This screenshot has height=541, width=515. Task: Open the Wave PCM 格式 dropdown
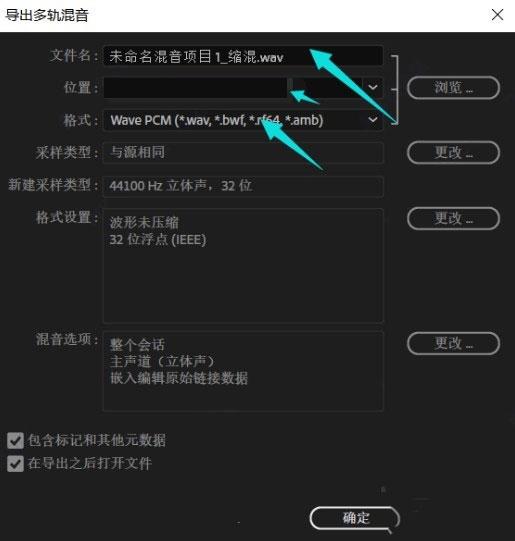(243, 120)
